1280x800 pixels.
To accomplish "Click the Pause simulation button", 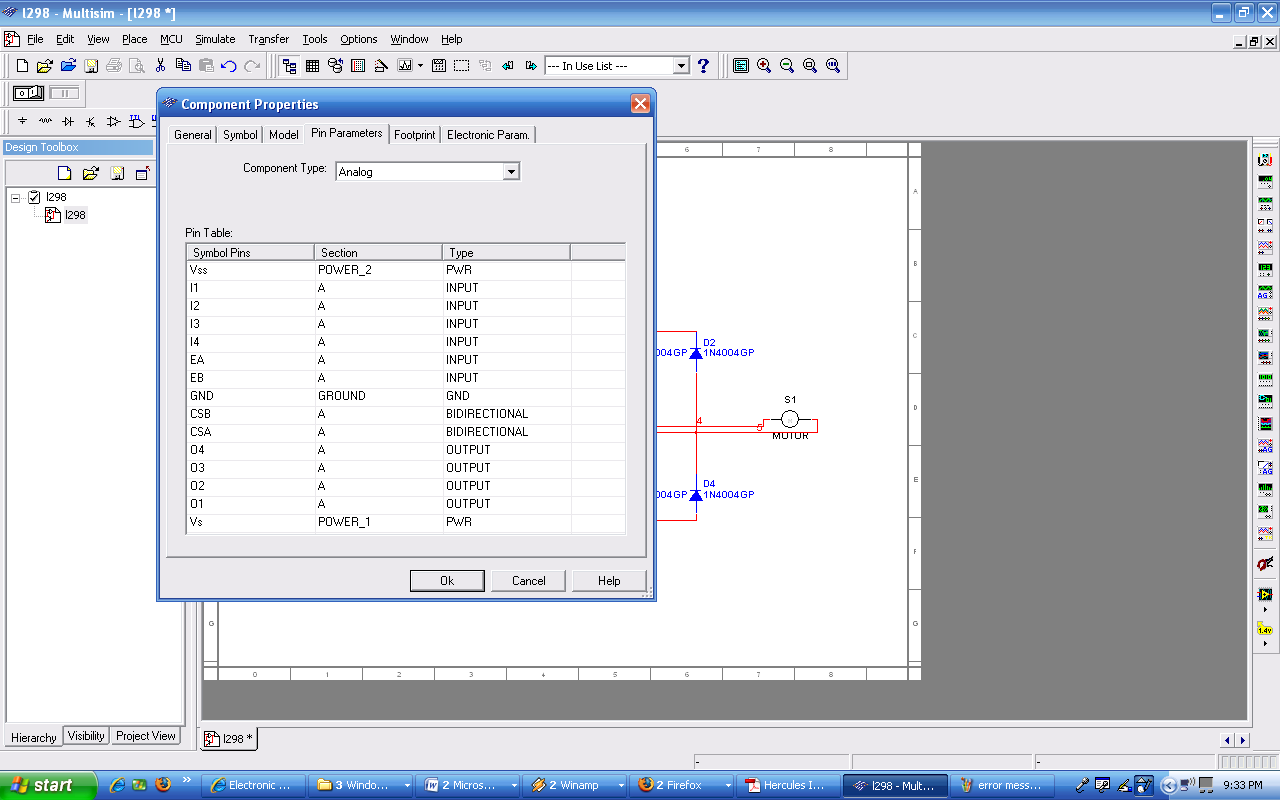I will 64,93.
